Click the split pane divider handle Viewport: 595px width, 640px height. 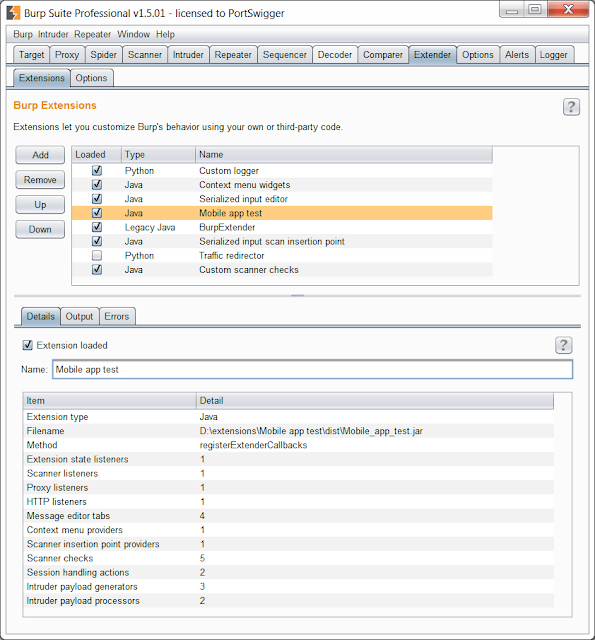coord(298,296)
